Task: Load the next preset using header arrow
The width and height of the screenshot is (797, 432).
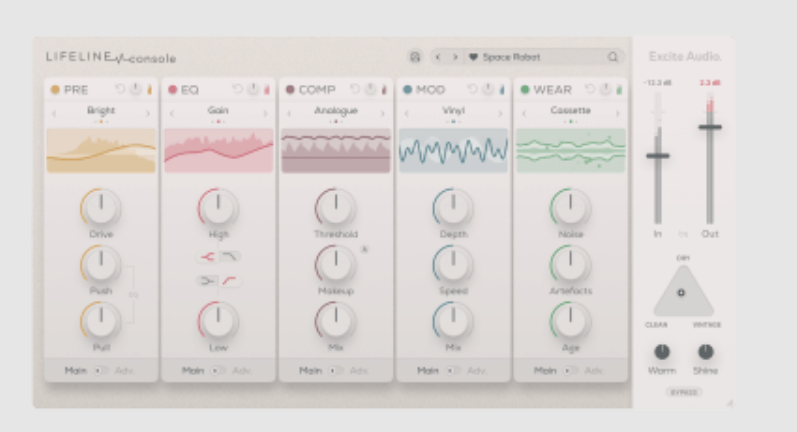Action: pyautogui.click(x=455, y=57)
